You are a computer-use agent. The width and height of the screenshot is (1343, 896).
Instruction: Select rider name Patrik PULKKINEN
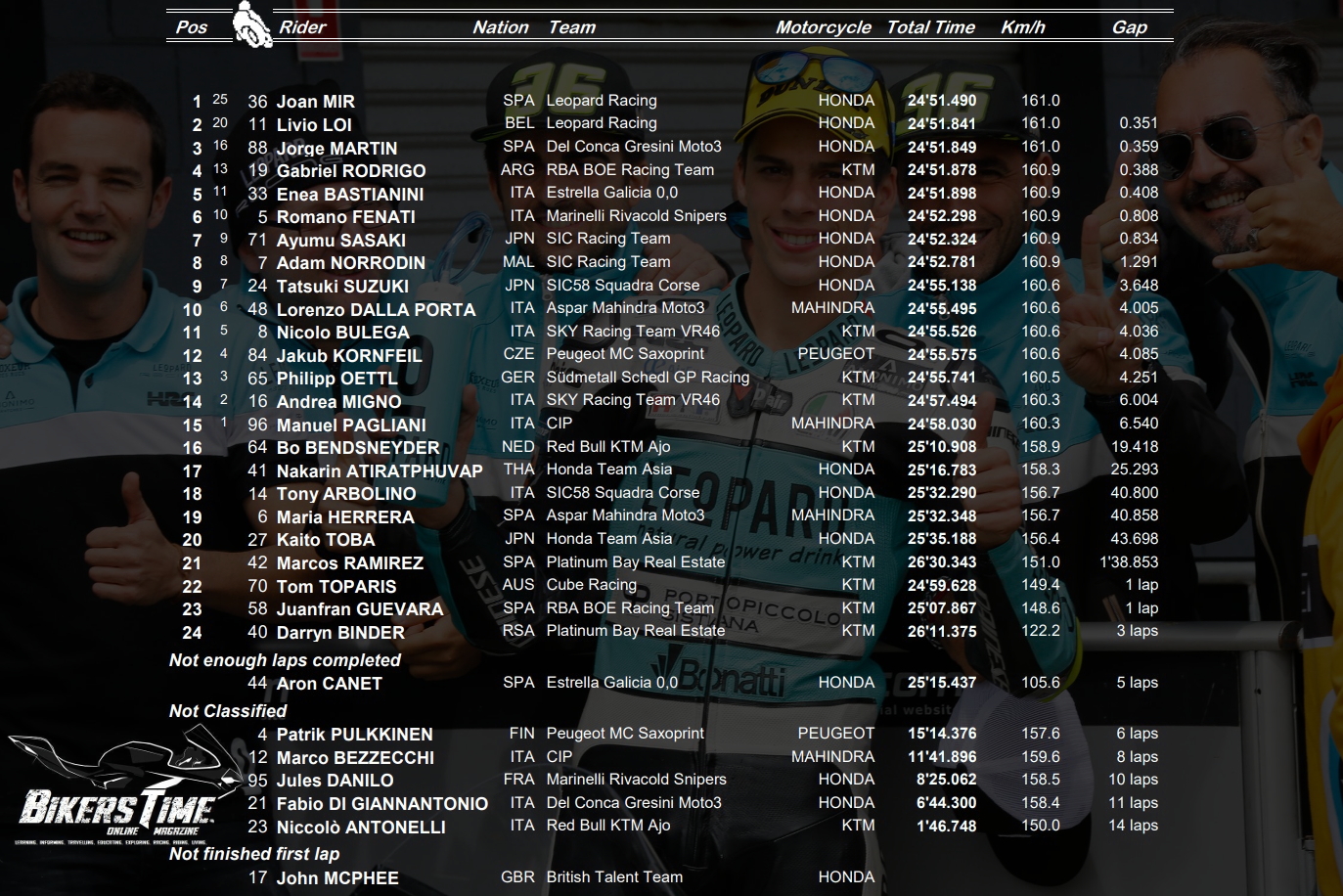tap(354, 735)
